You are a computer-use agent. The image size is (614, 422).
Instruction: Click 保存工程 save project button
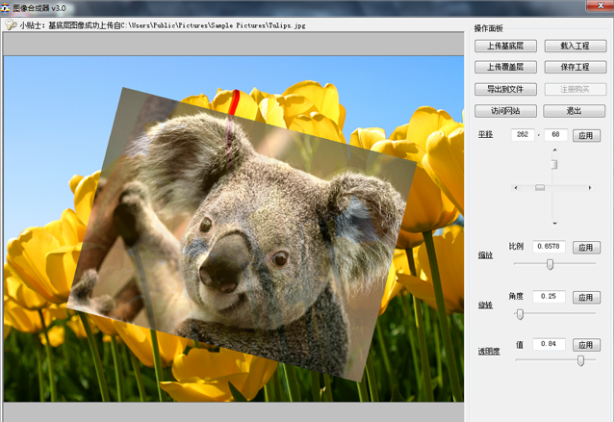pos(575,67)
